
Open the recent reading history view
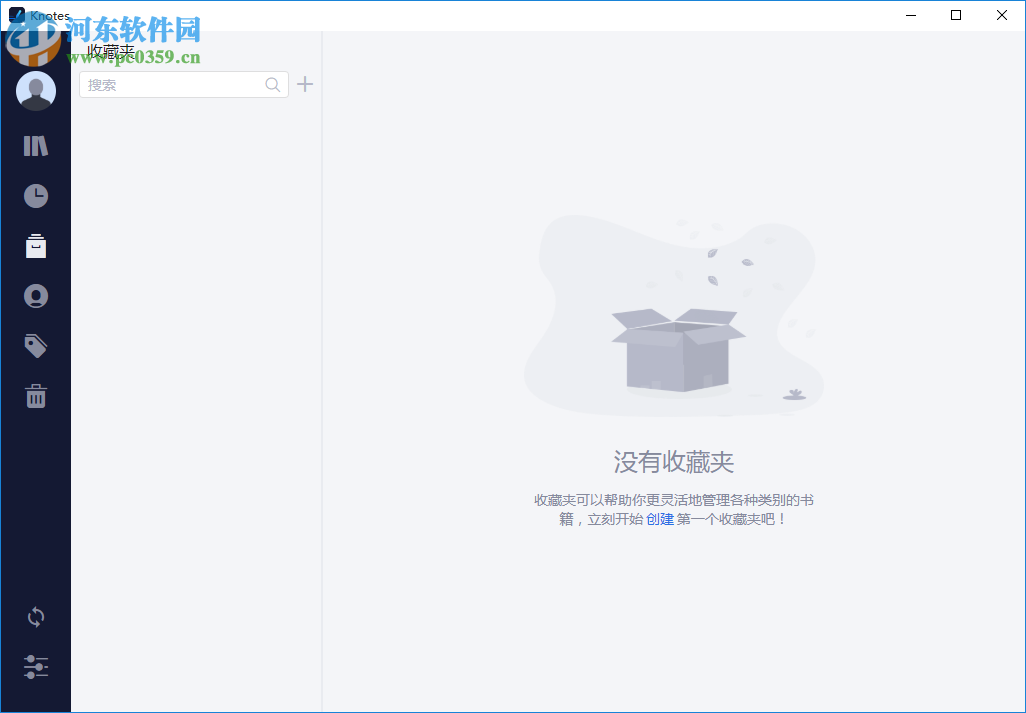tap(36, 196)
